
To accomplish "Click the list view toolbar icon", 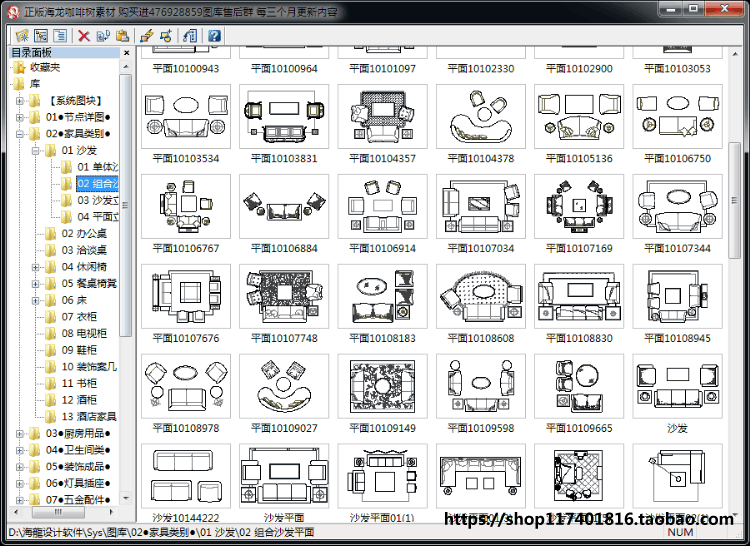I will [60, 36].
